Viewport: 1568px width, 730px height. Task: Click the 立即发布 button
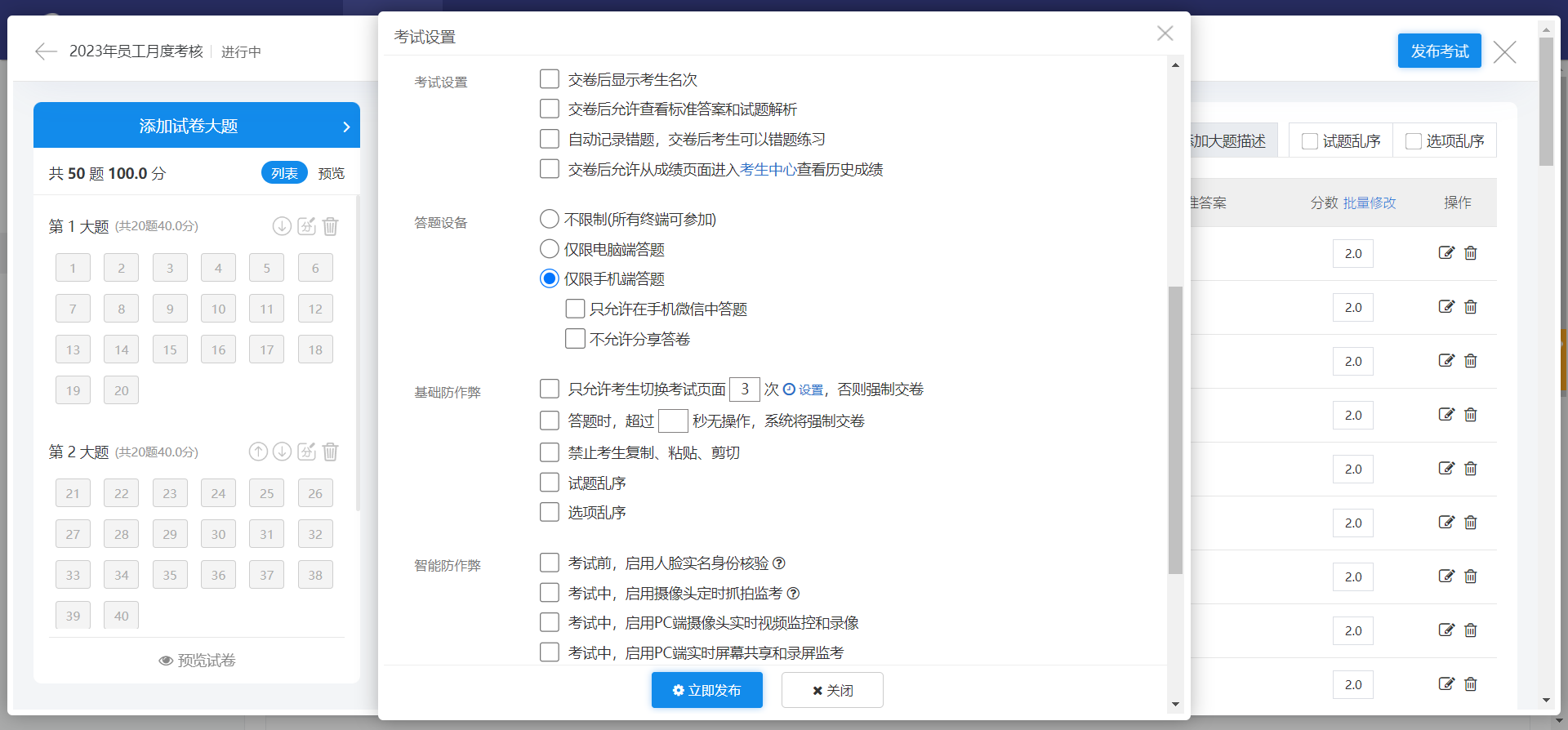[706, 690]
